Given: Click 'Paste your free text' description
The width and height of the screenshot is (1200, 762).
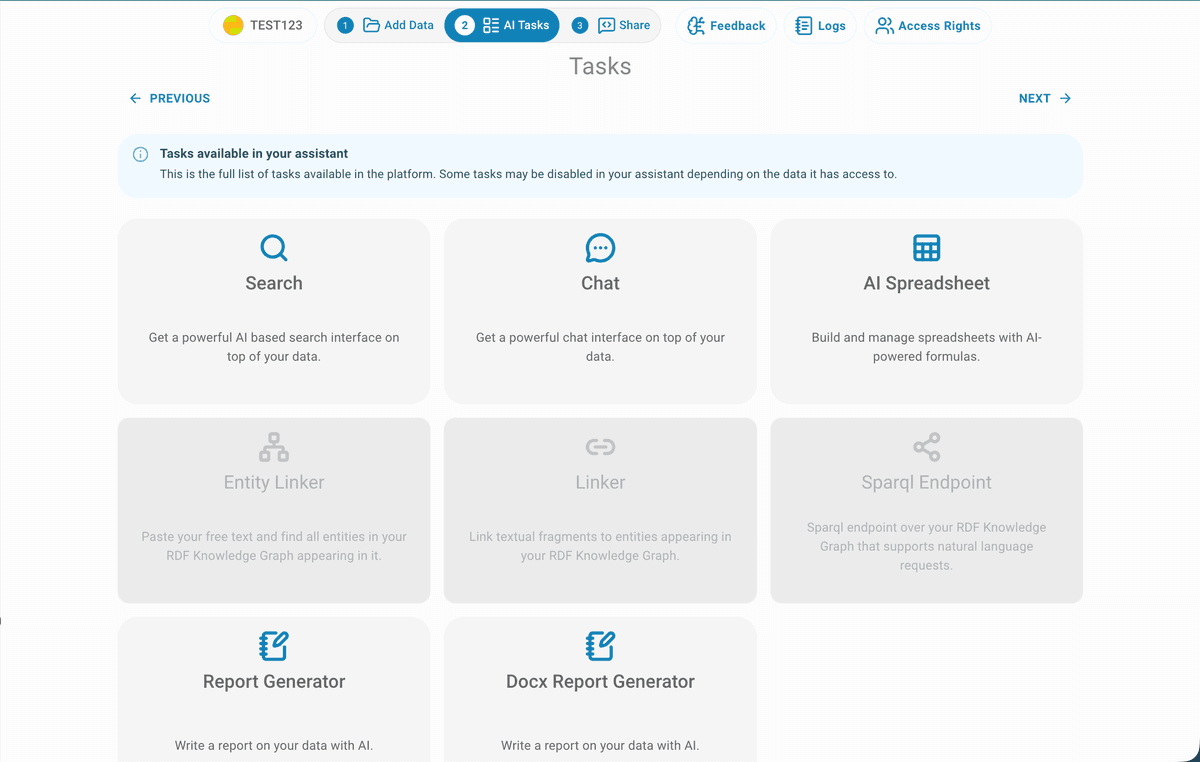Looking at the screenshot, I should 274,546.
